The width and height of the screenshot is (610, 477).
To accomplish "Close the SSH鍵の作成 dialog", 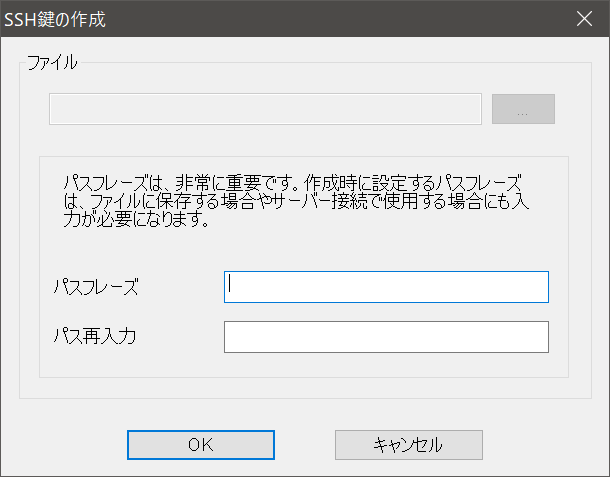I will coord(584,19).
